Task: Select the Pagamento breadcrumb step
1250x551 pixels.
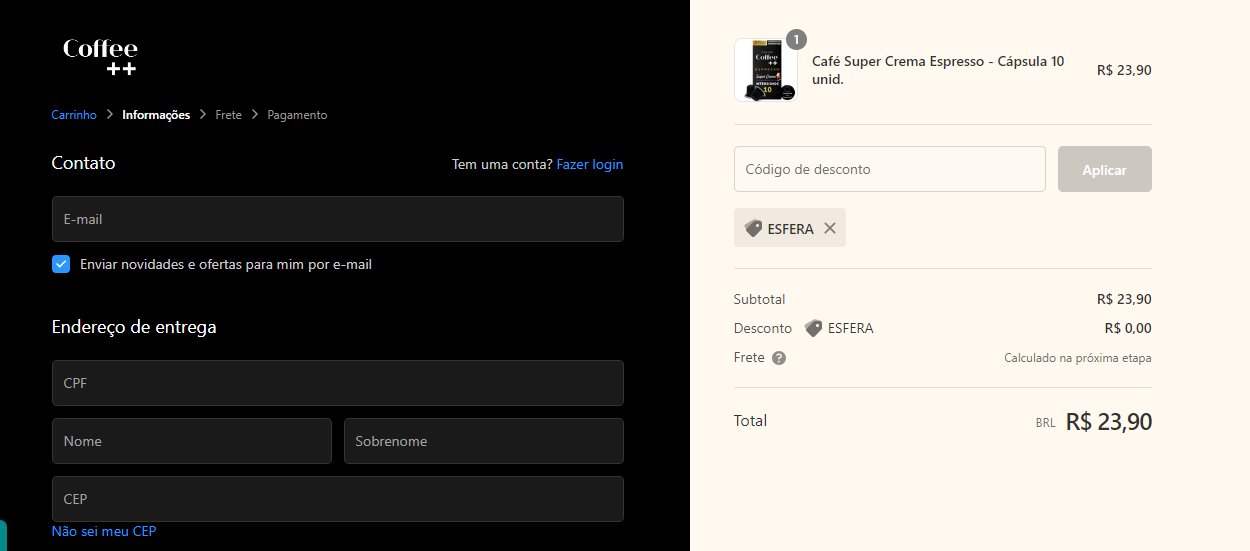Action: [297, 115]
